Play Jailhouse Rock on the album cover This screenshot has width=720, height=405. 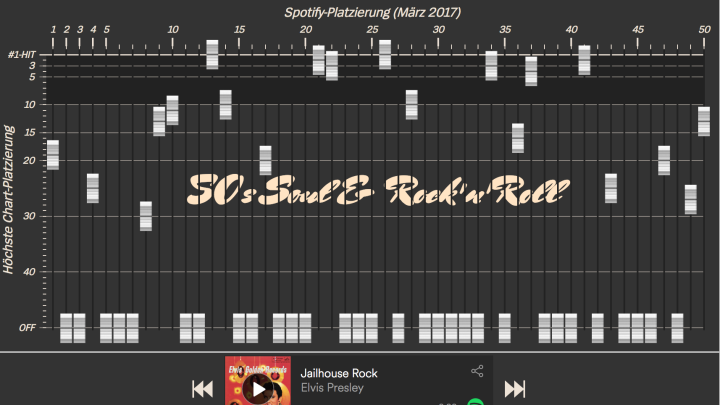(x=259, y=389)
